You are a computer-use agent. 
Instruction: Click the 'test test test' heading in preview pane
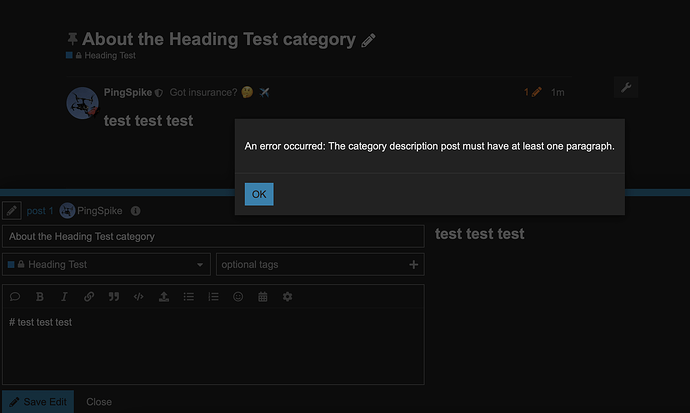(480, 234)
